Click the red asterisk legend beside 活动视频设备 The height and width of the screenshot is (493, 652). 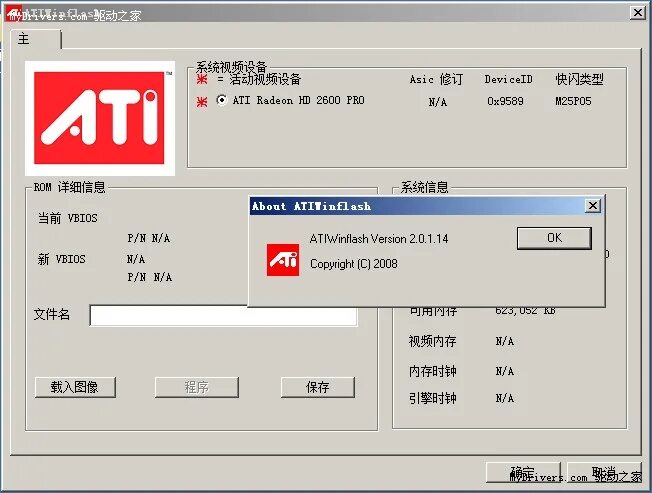pyautogui.click(x=202, y=79)
